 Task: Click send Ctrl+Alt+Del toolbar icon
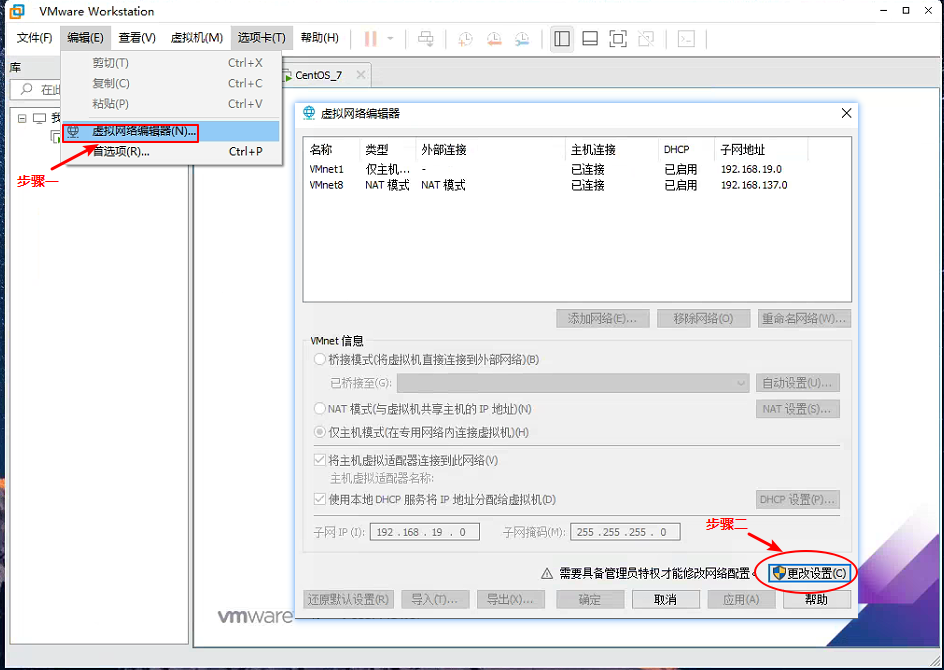[426, 39]
